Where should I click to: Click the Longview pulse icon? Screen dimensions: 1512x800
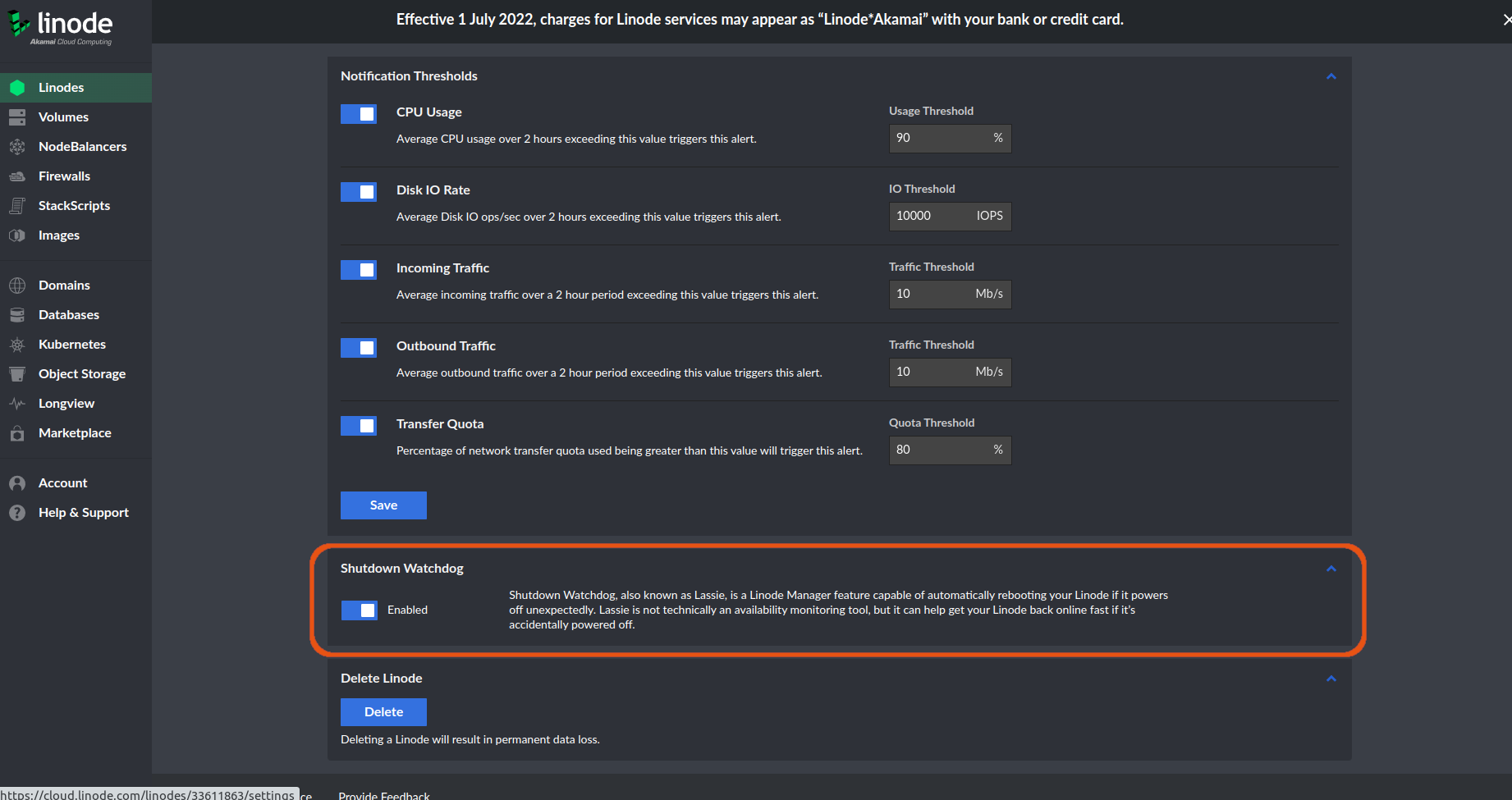(17, 404)
